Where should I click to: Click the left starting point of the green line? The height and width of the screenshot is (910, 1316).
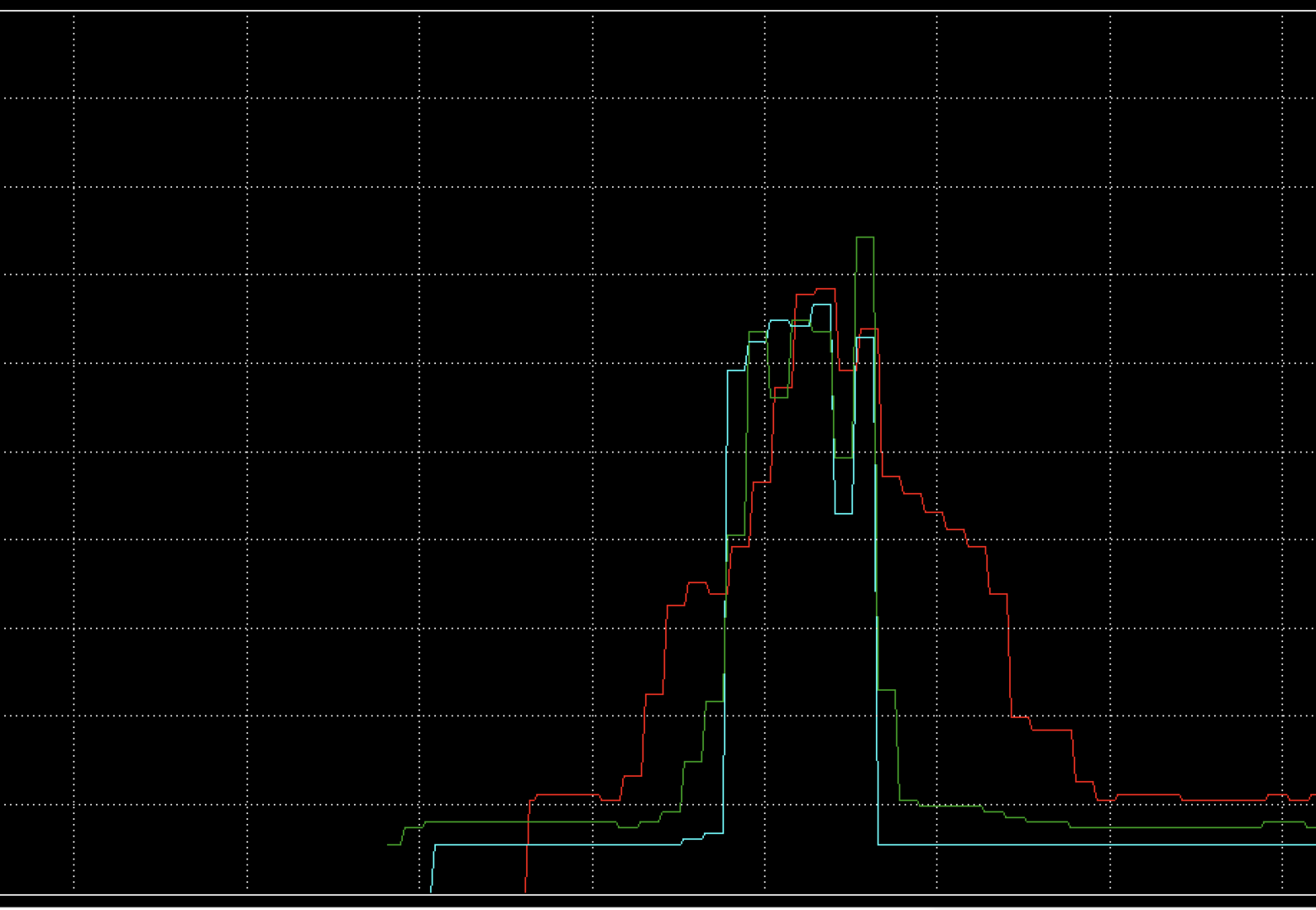(x=389, y=844)
